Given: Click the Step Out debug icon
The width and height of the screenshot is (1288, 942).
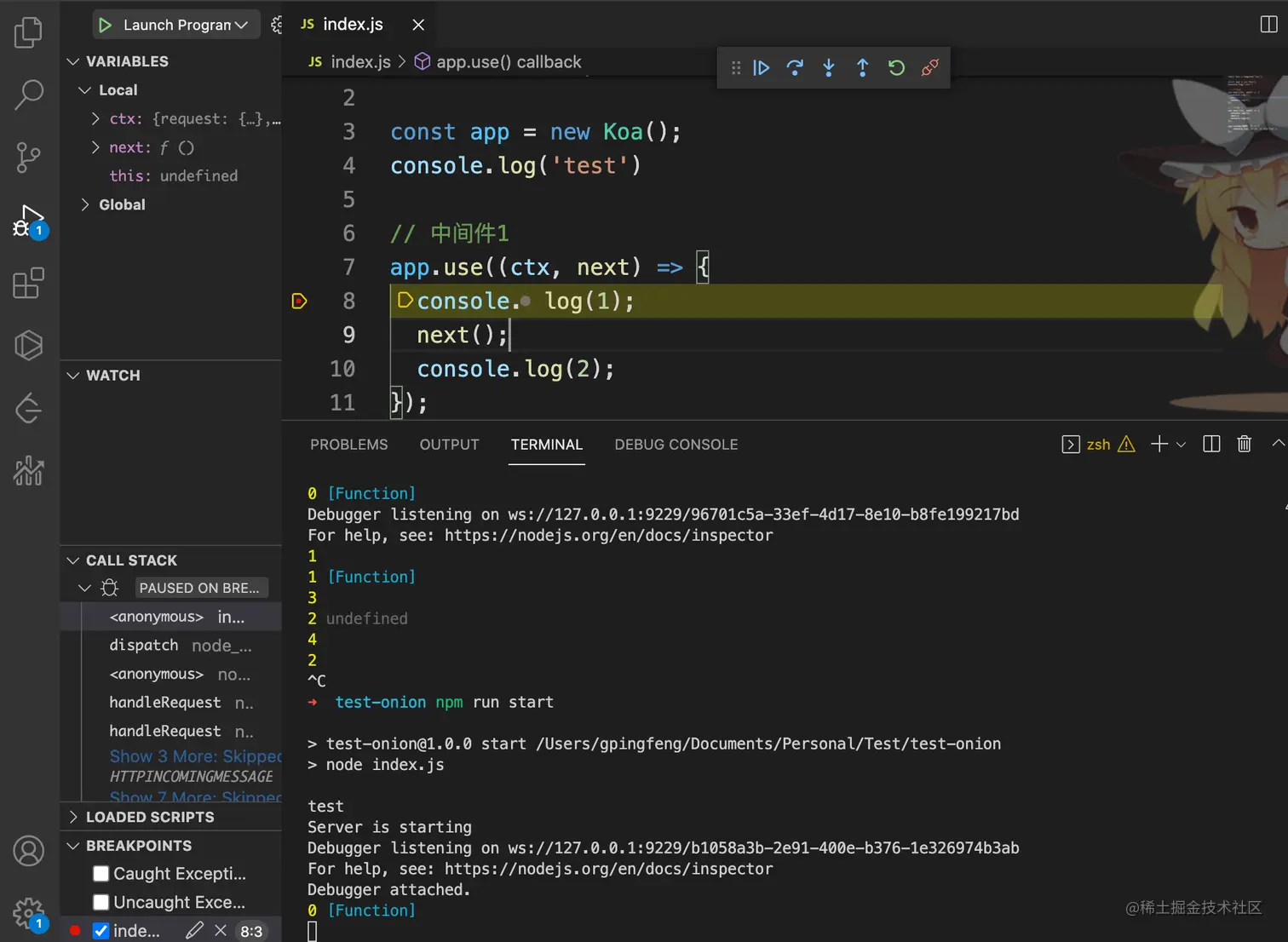Looking at the screenshot, I should pyautogui.click(x=862, y=67).
